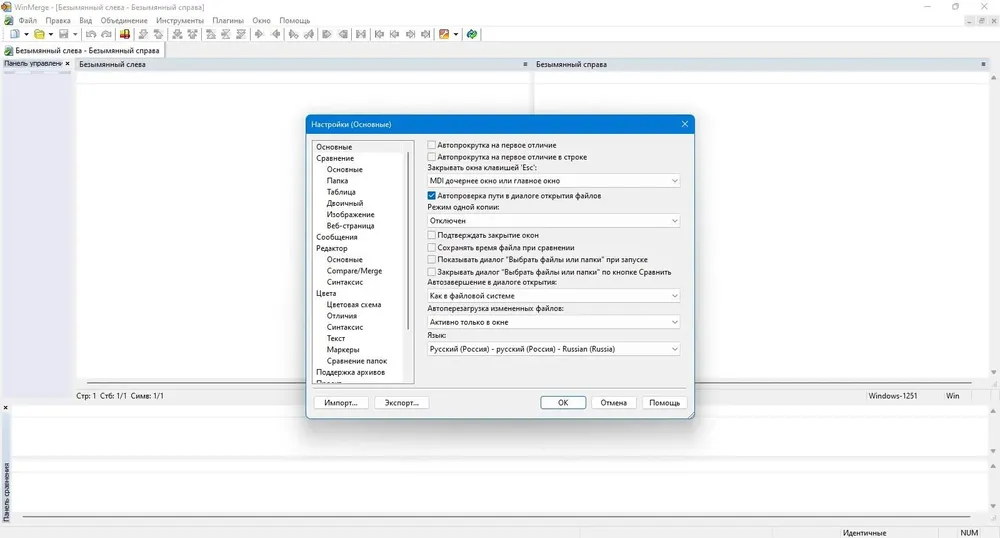Viewport: 1000px width, 538px height.
Task: Click the Auto merge toolbar icon
Action: [360, 34]
